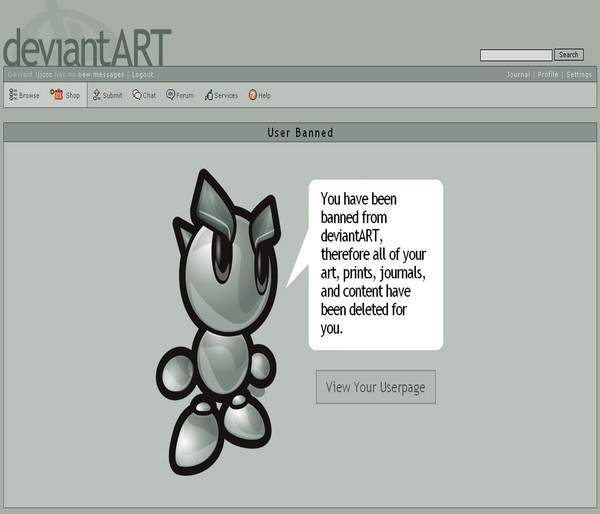
Task: Click the Browse icon in the navigation bar
Action: point(13,95)
